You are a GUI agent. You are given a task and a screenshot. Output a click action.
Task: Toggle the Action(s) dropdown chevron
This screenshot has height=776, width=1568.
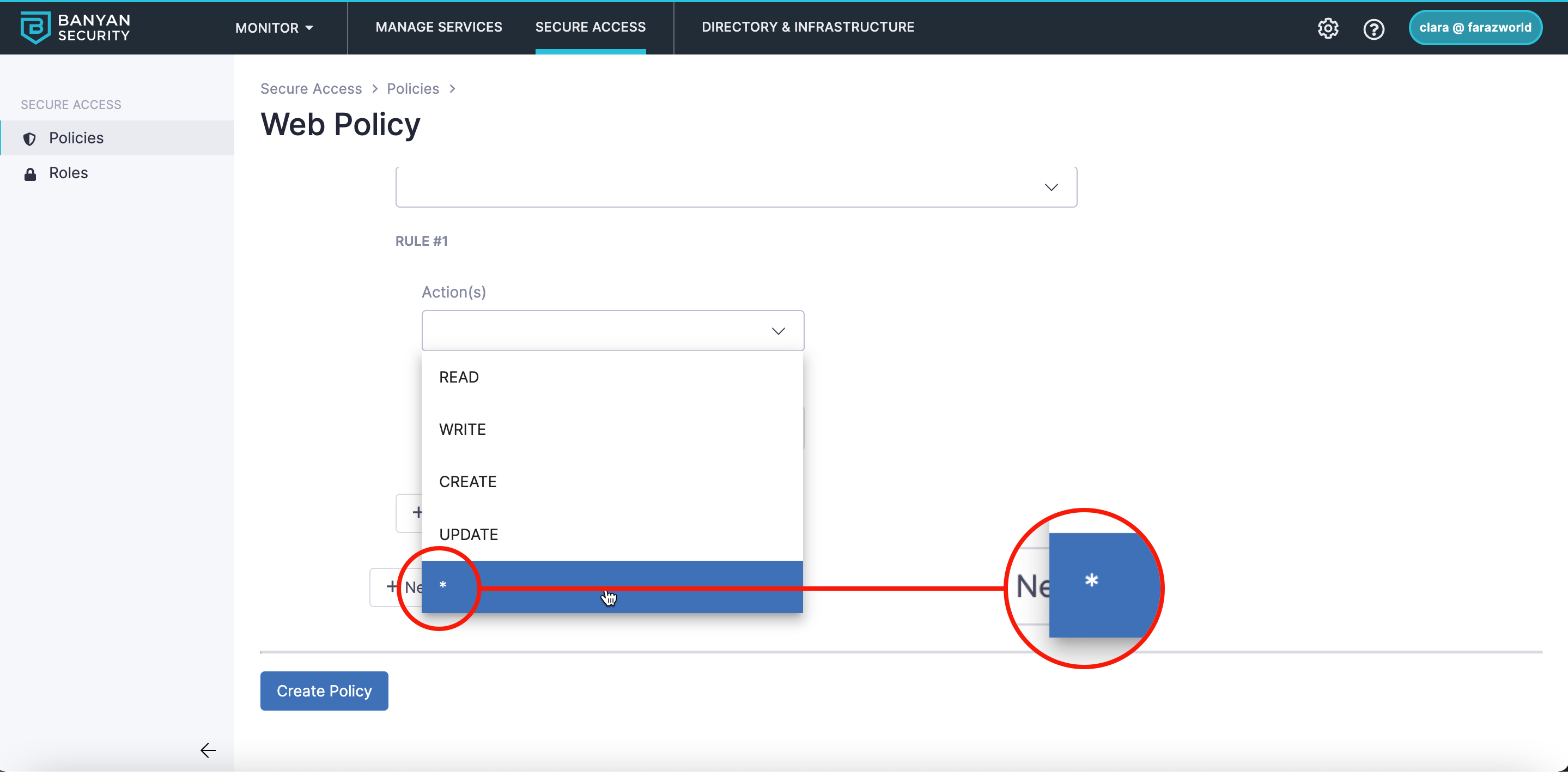click(778, 330)
